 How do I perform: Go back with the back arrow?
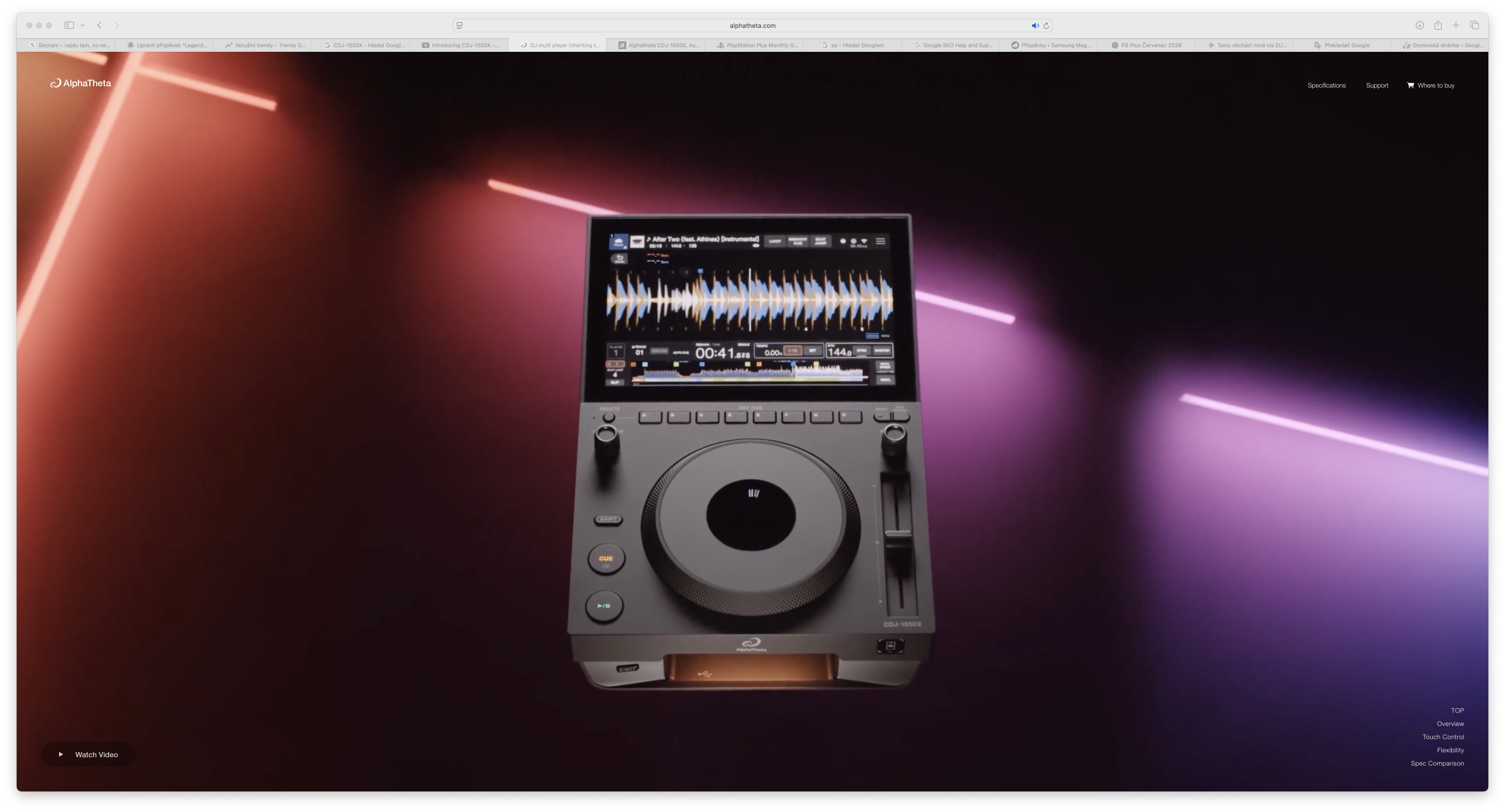(x=99, y=25)
